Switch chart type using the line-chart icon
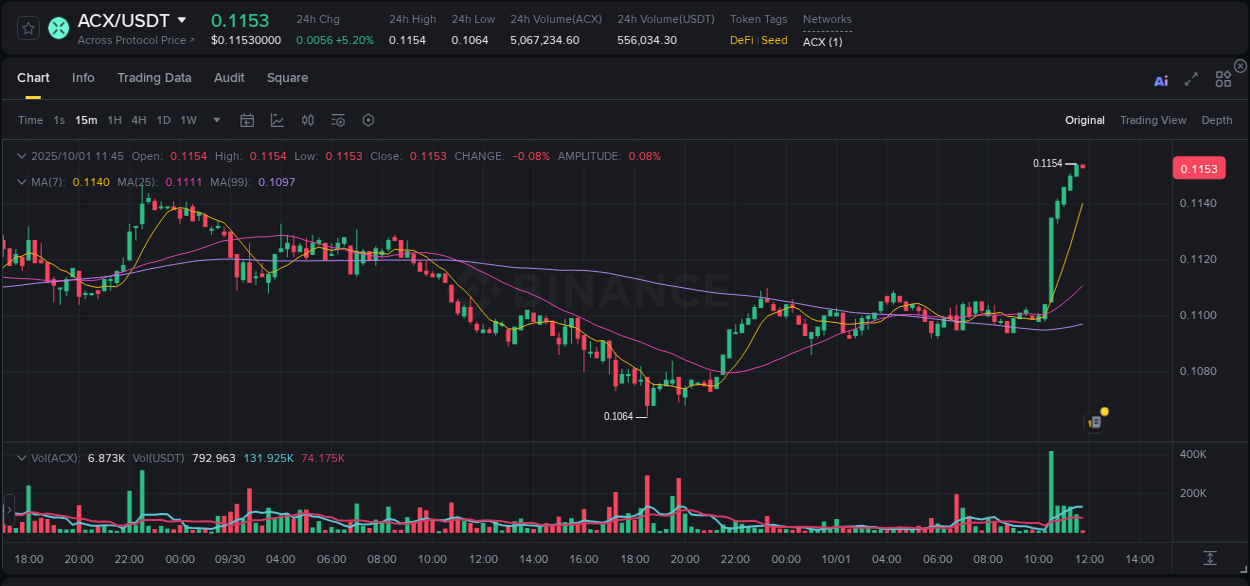 (x=277, y=120)
